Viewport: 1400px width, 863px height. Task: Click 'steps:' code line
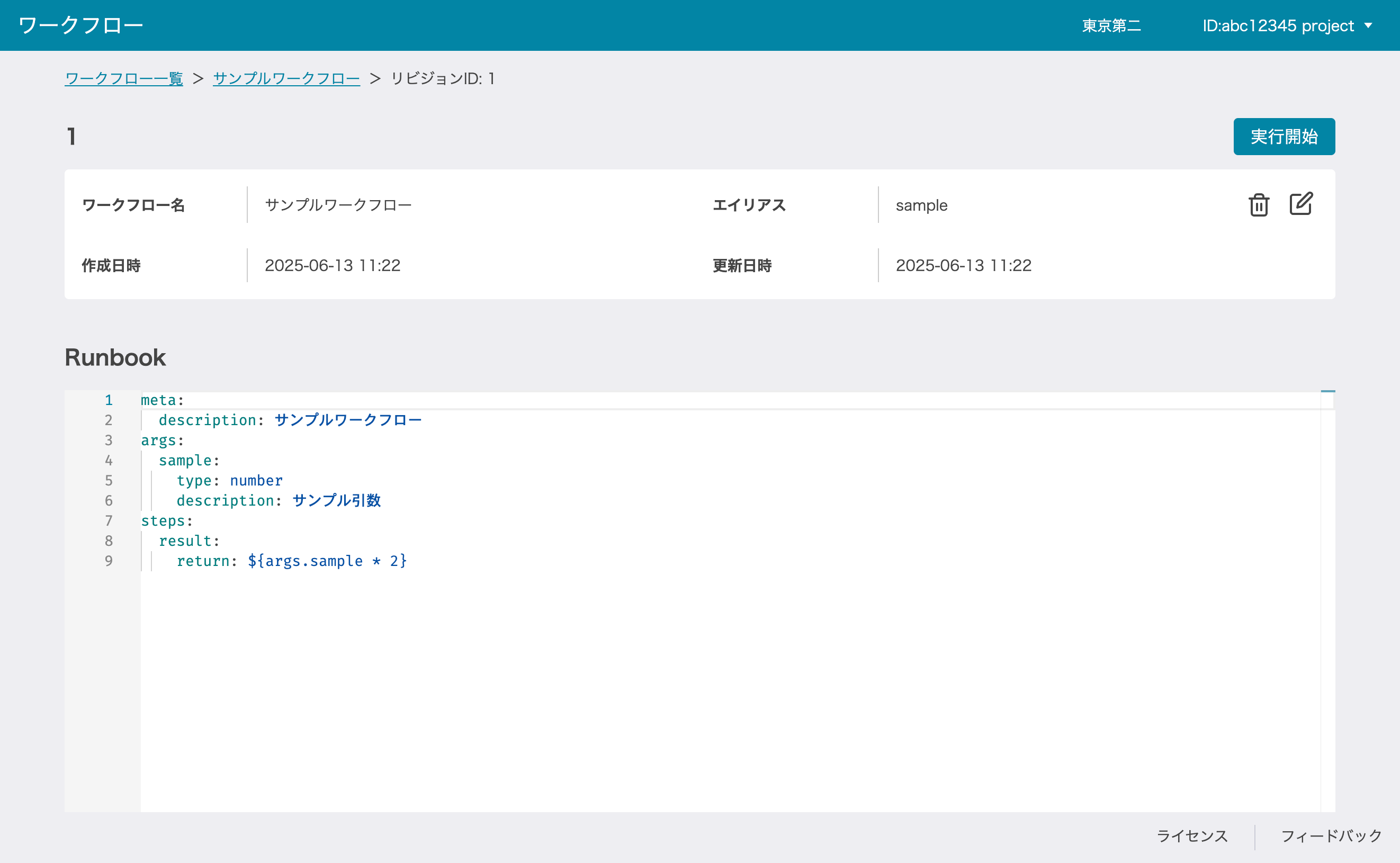(x=167, y=520)
